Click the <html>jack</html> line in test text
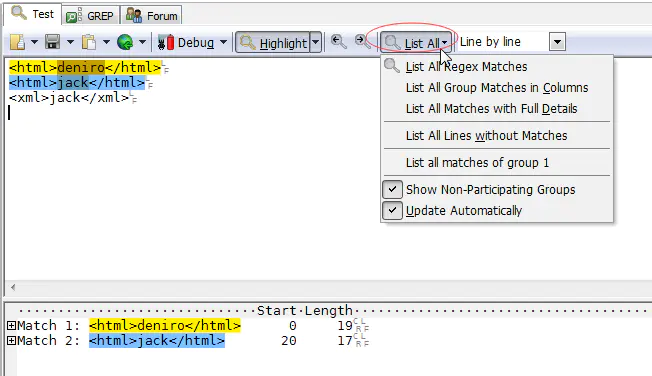Image resolution: width=652 pixels, height=376 pixels. point(77,82)
